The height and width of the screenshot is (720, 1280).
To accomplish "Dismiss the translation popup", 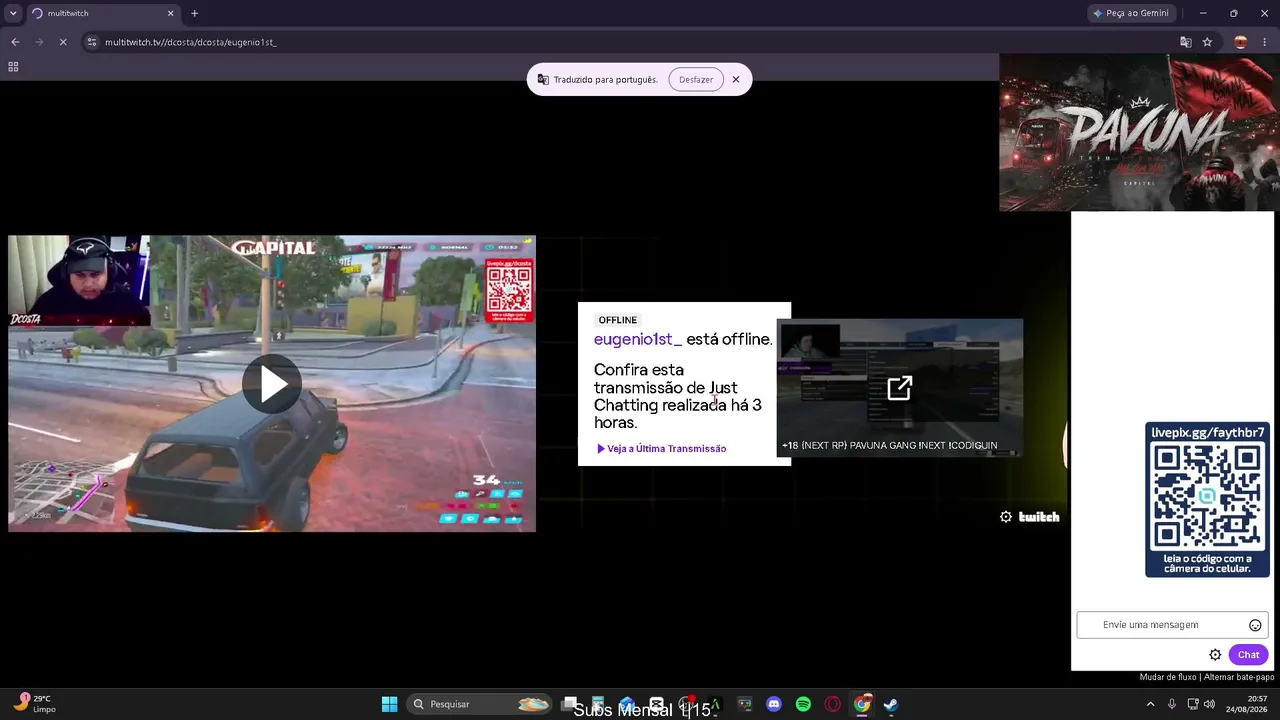I will click(736, 80).
